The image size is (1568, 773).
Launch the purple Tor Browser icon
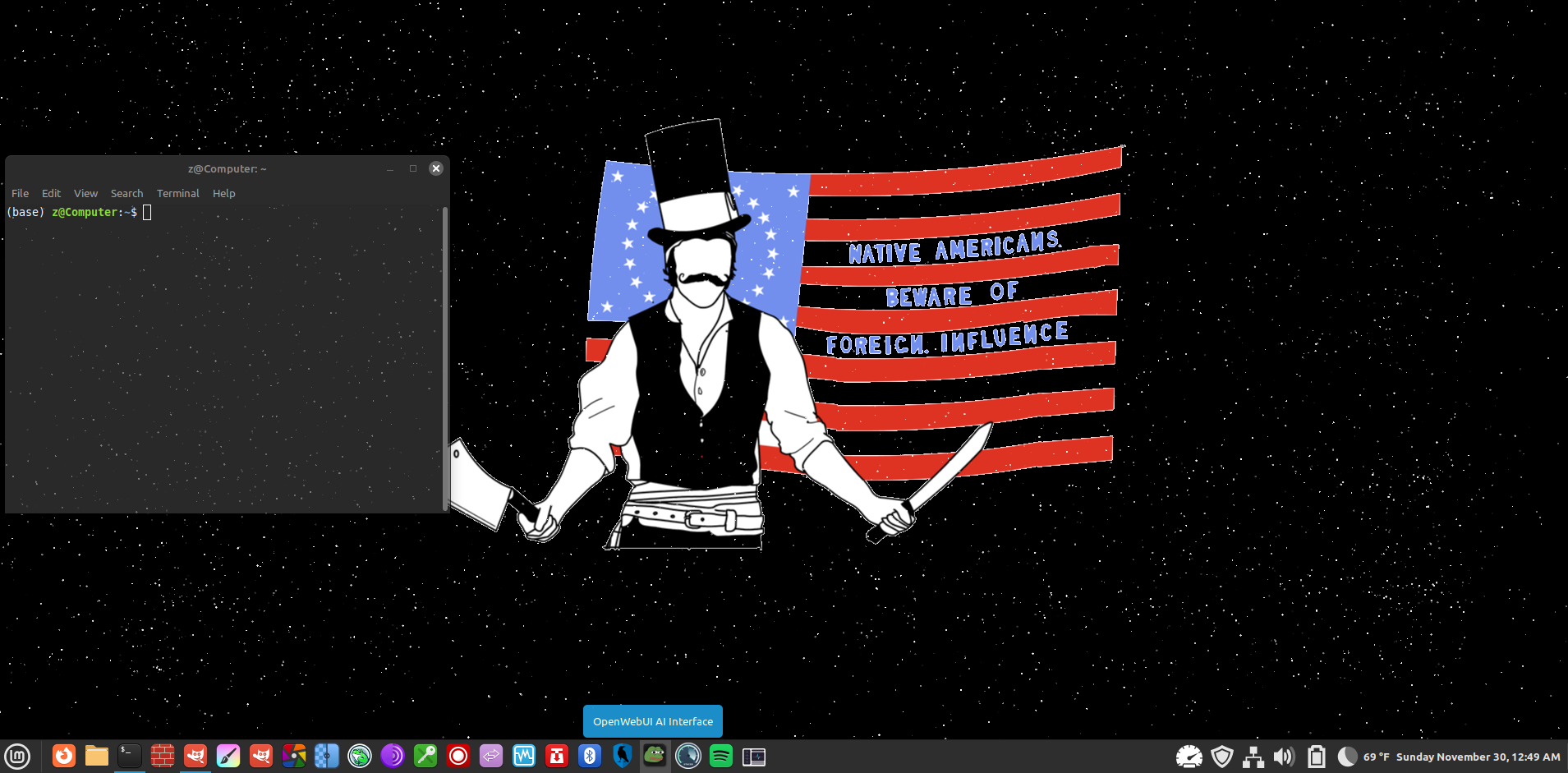(x=393, y=756)
